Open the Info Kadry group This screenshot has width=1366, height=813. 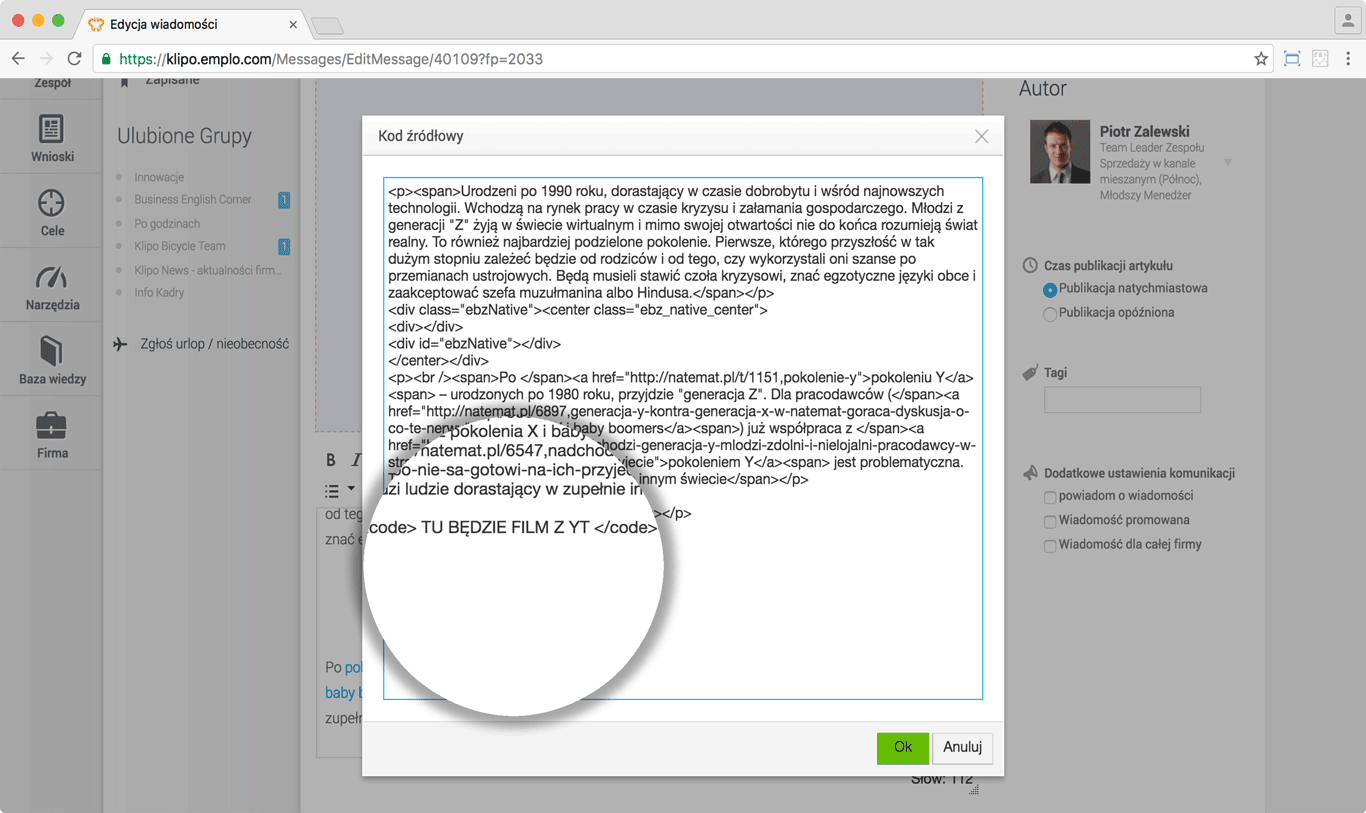pyautogui.click(x=159, y=293)
